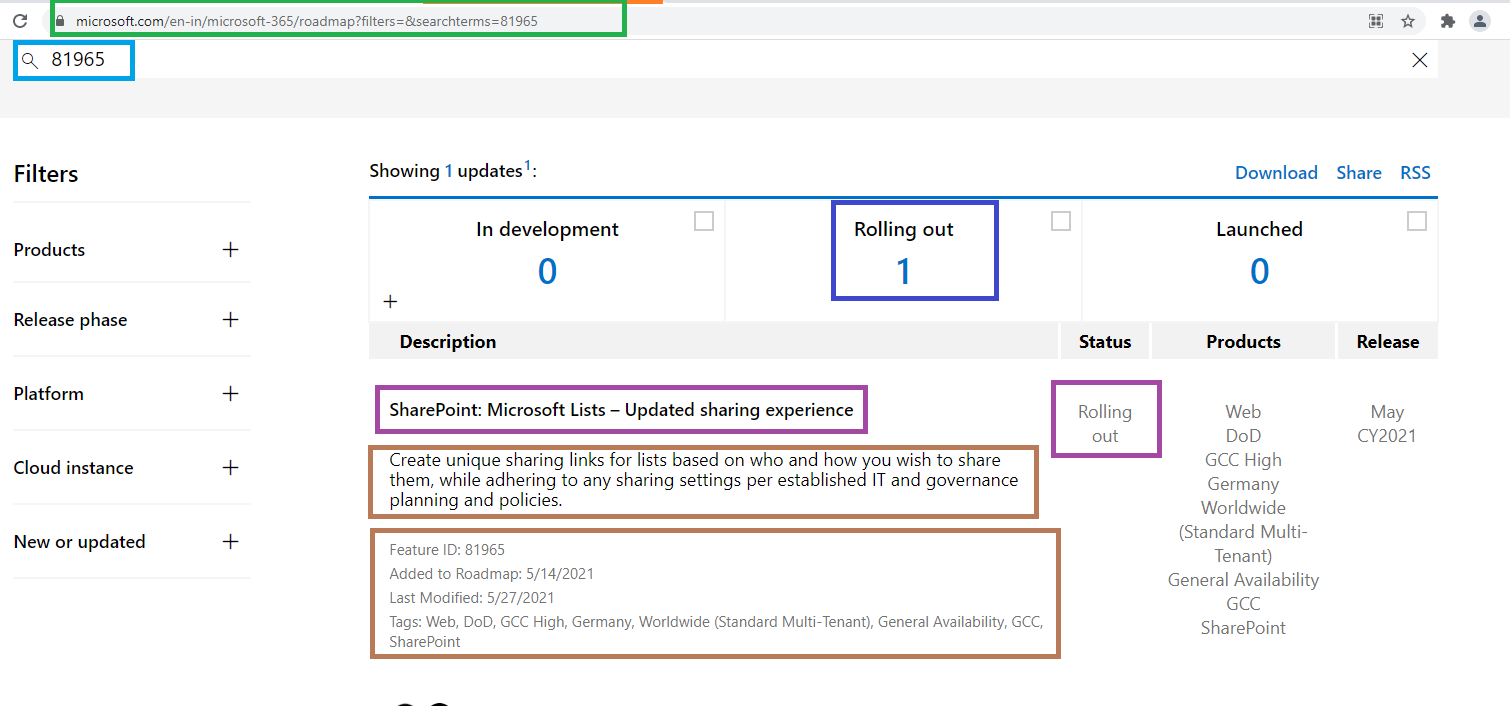Expand the Cloud instance filter
The width and height of the screenshot is (1510, 706).
pos(230,467)
